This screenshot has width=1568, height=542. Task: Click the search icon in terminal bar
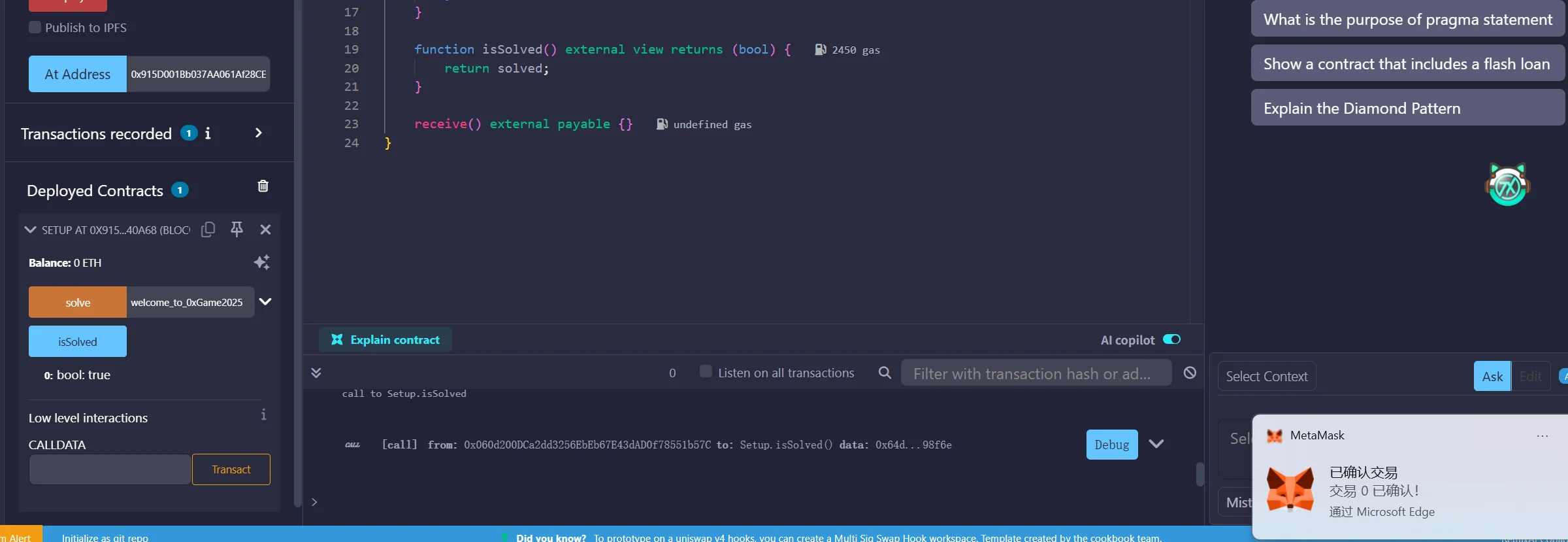885,373
